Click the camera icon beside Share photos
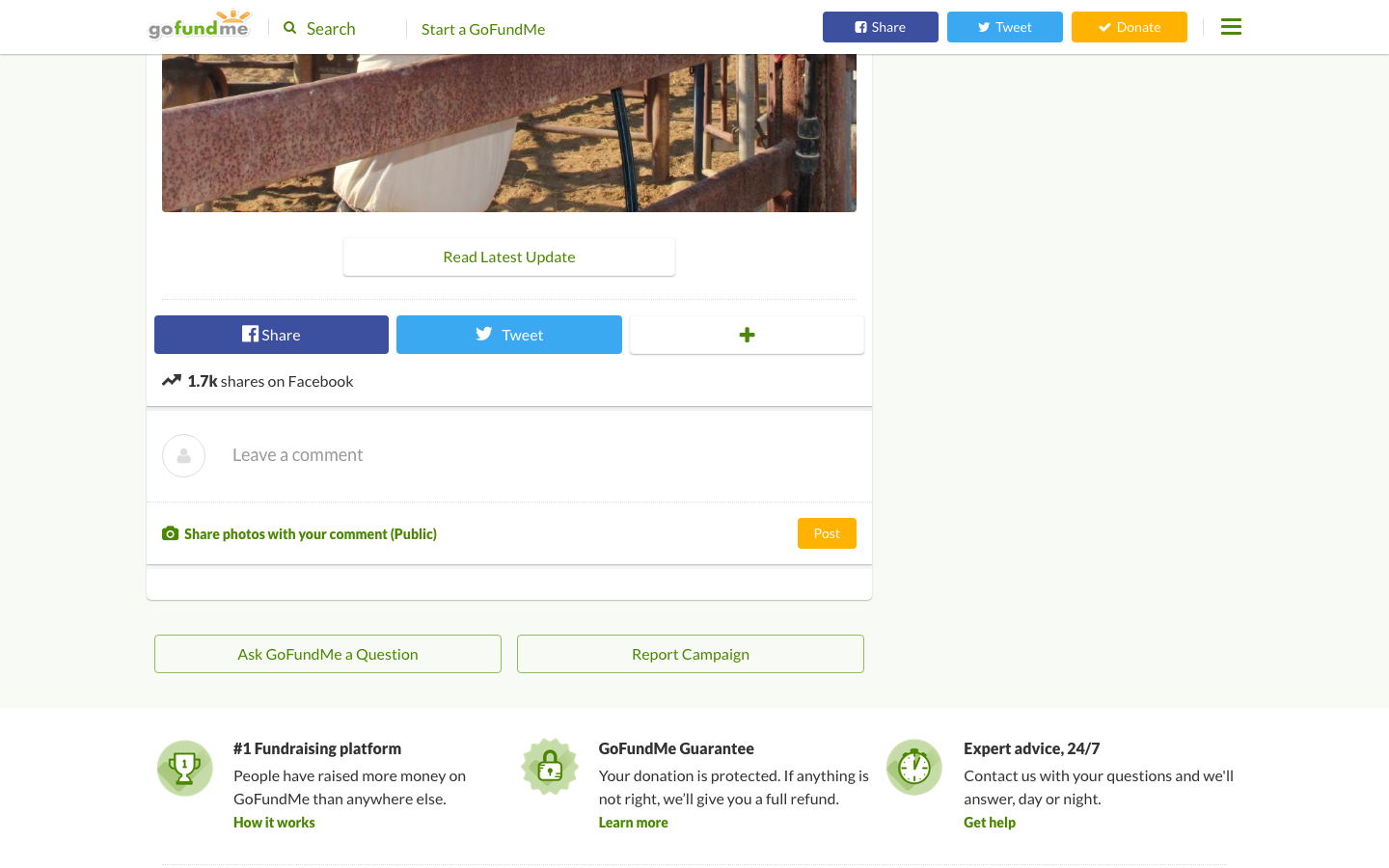 pyautogui.click(x=170, y=533)
